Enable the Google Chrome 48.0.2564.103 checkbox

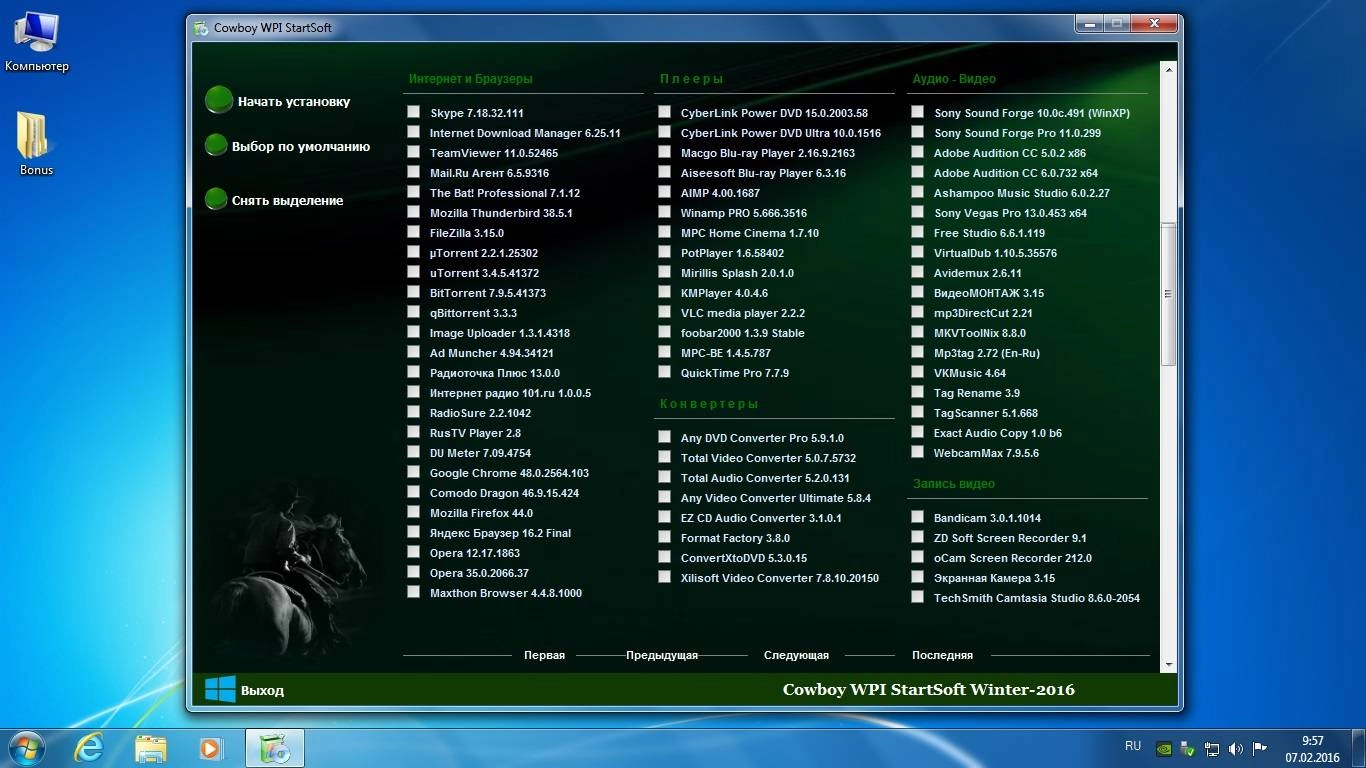click(x=413, y=472)
